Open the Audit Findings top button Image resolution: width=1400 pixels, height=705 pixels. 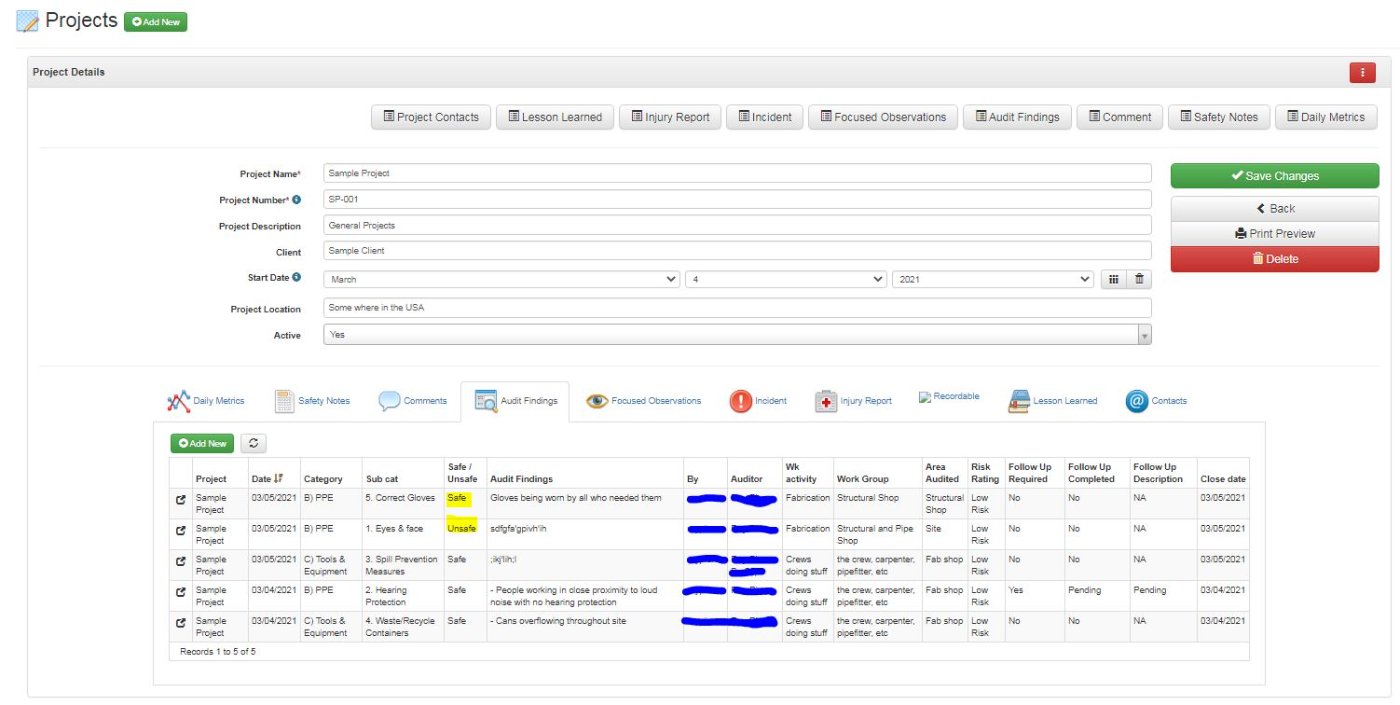coord(1017,117)
